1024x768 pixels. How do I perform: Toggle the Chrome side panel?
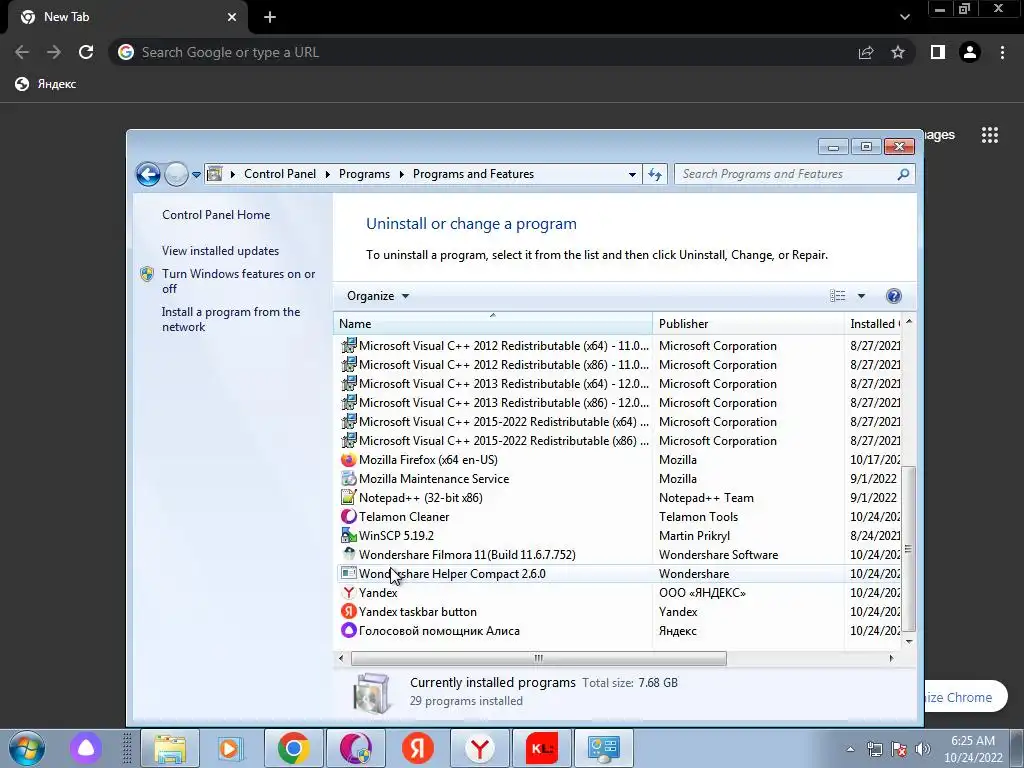938,52
